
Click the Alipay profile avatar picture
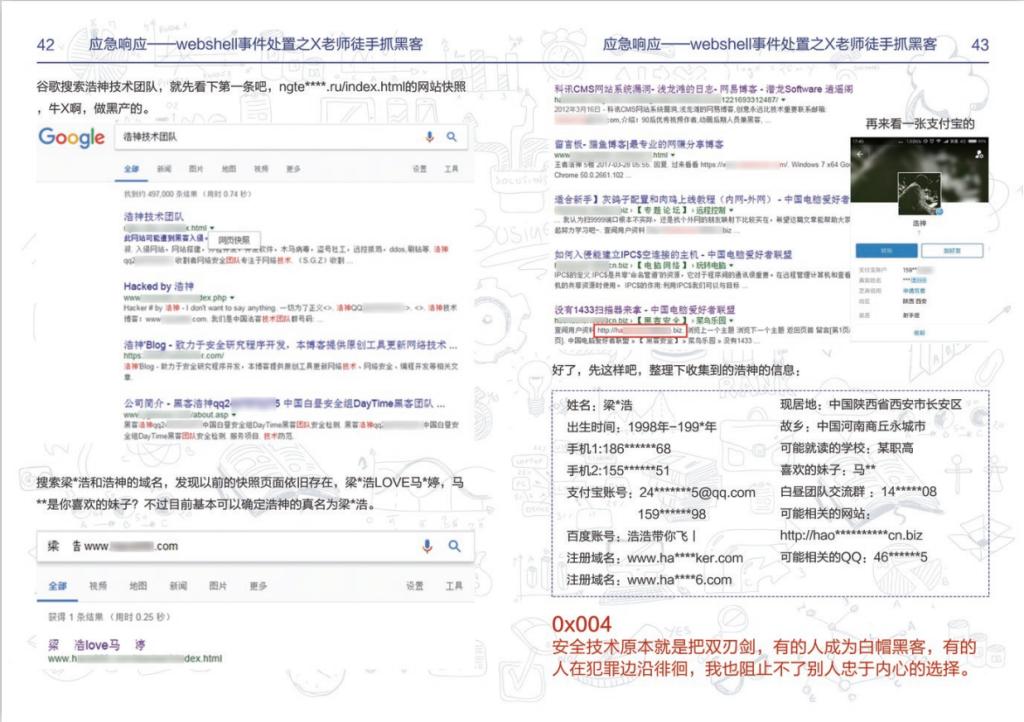point(918,194)
